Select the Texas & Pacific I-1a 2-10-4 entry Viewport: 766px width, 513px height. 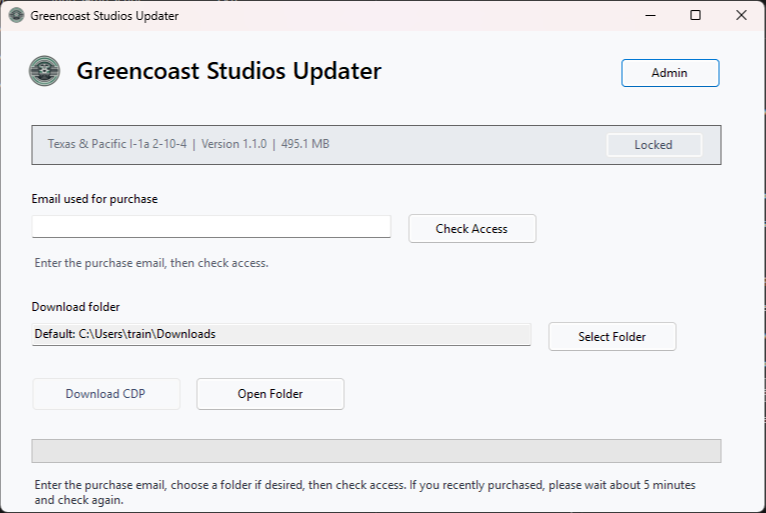[376, 145]
